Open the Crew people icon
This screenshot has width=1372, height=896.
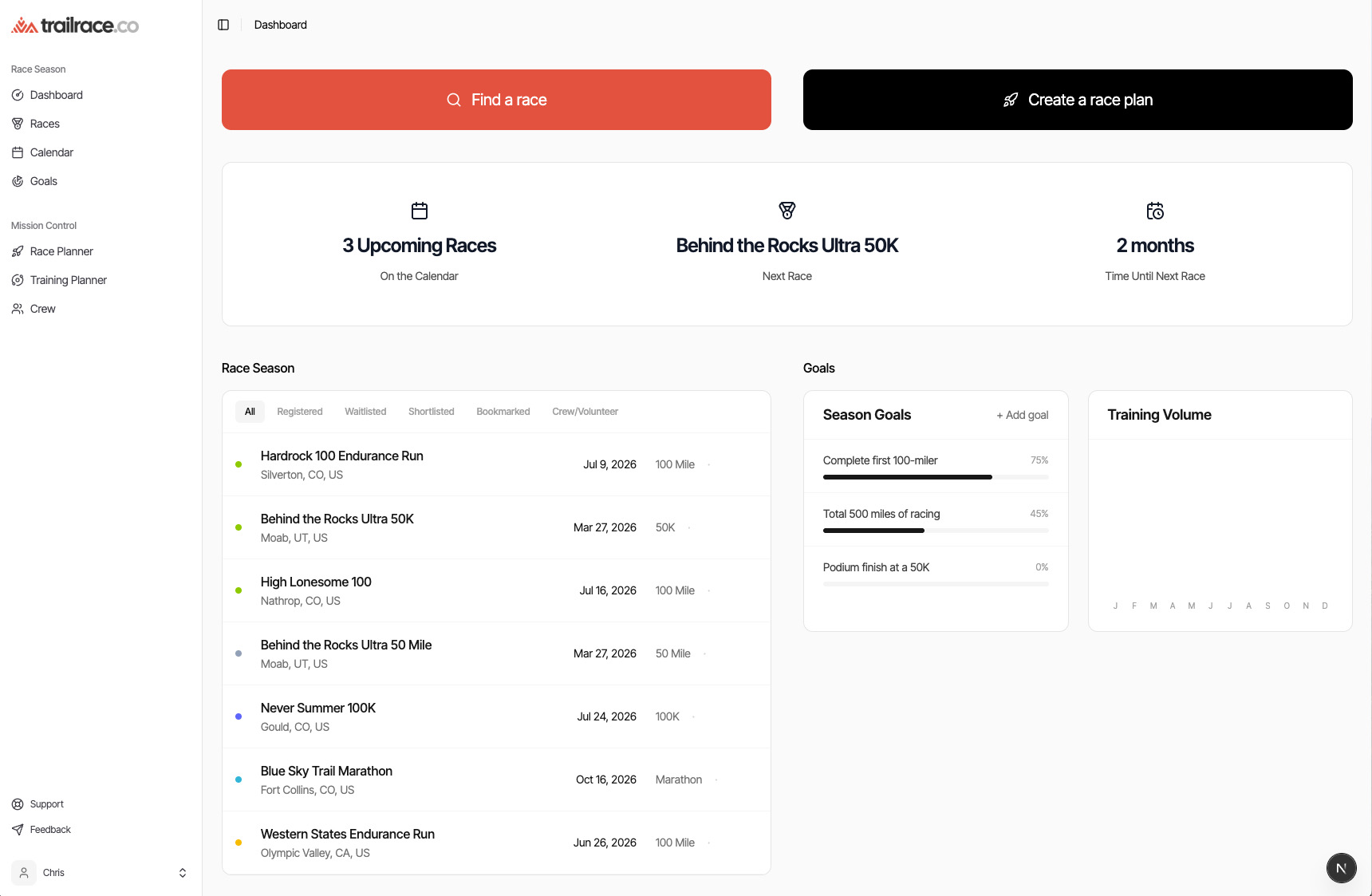(x=18, y=309)
